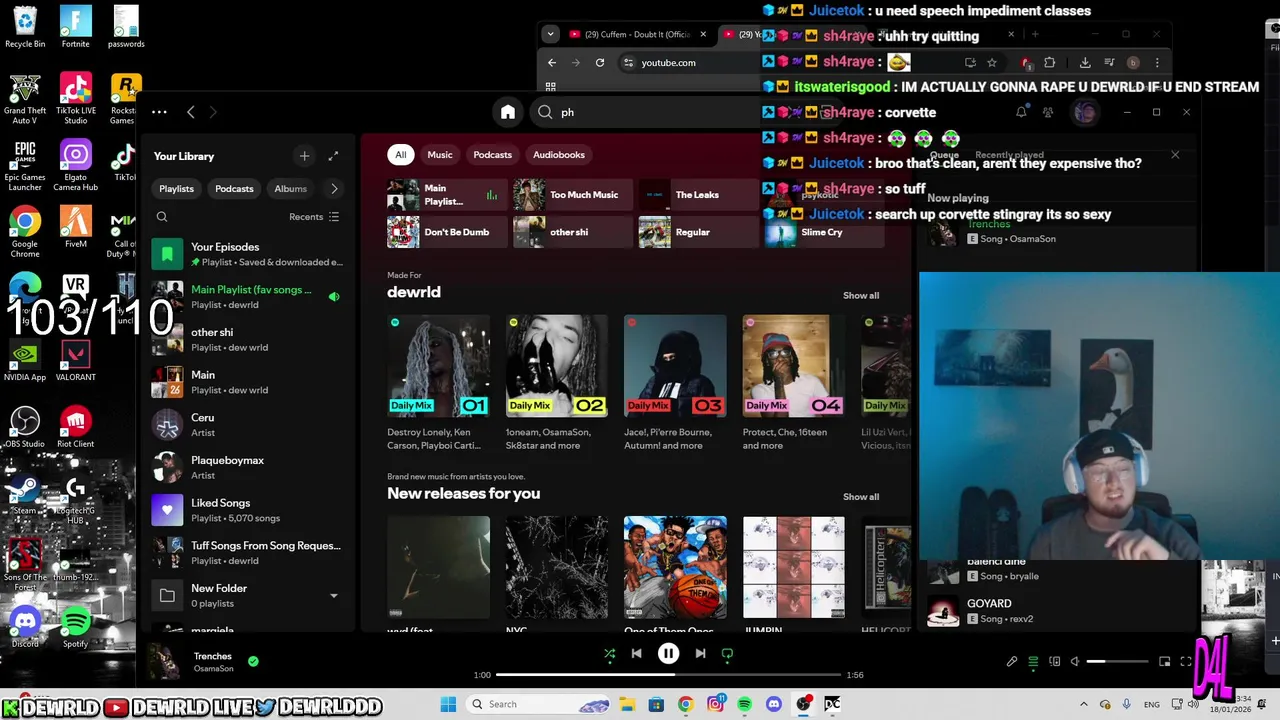Pause the current song
Screen dimensions: 1280x720
pyautogui.click(x=668, y=653)
